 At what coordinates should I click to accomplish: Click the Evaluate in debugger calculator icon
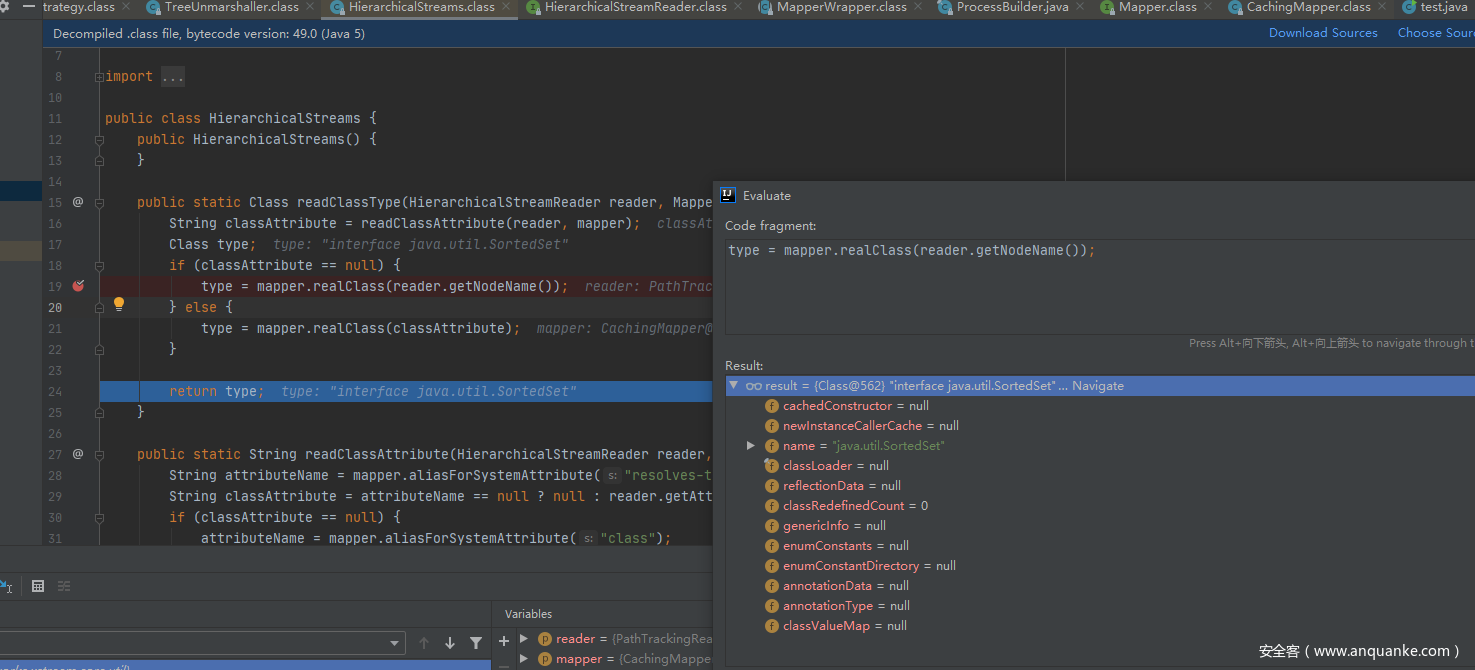(38, 586)
